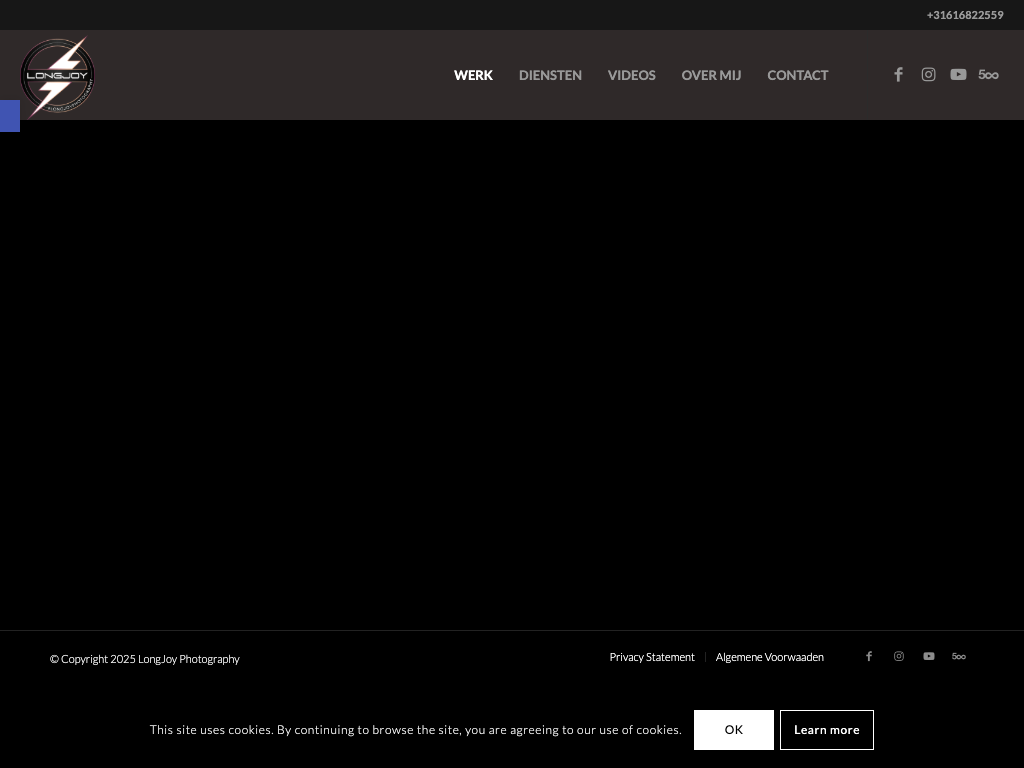Navigate to the CONTACT page
1024x768 pixels.
pos(797,76)
